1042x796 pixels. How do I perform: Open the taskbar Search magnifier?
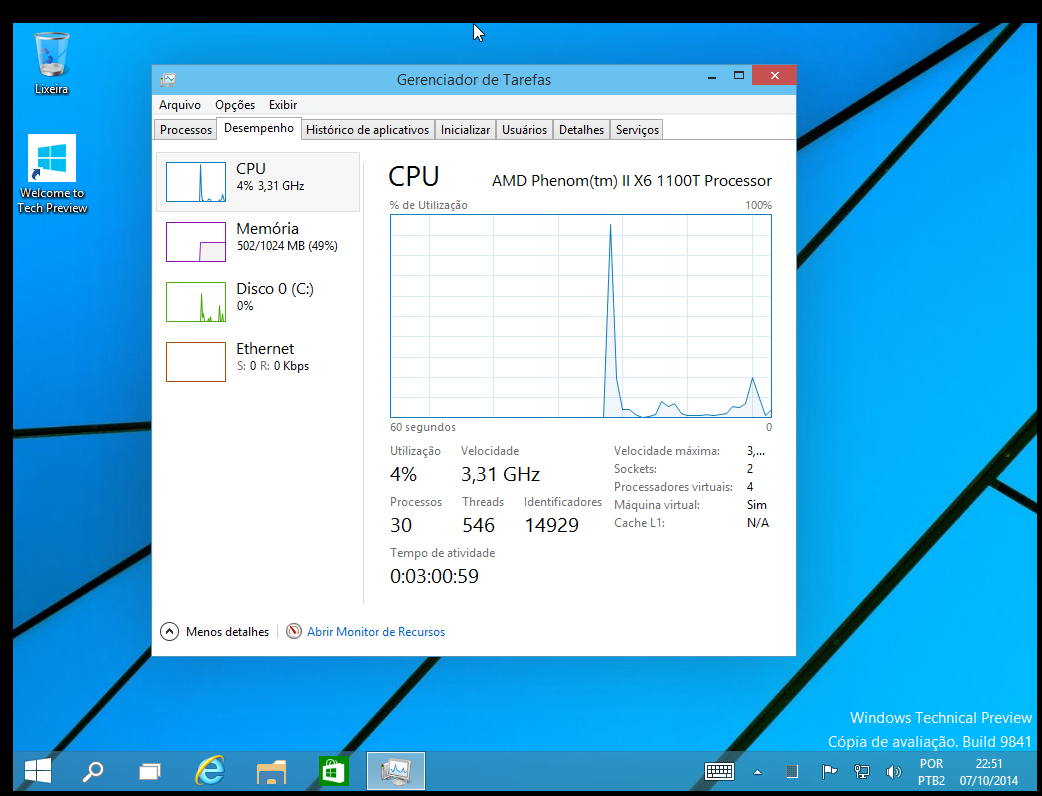93,771
